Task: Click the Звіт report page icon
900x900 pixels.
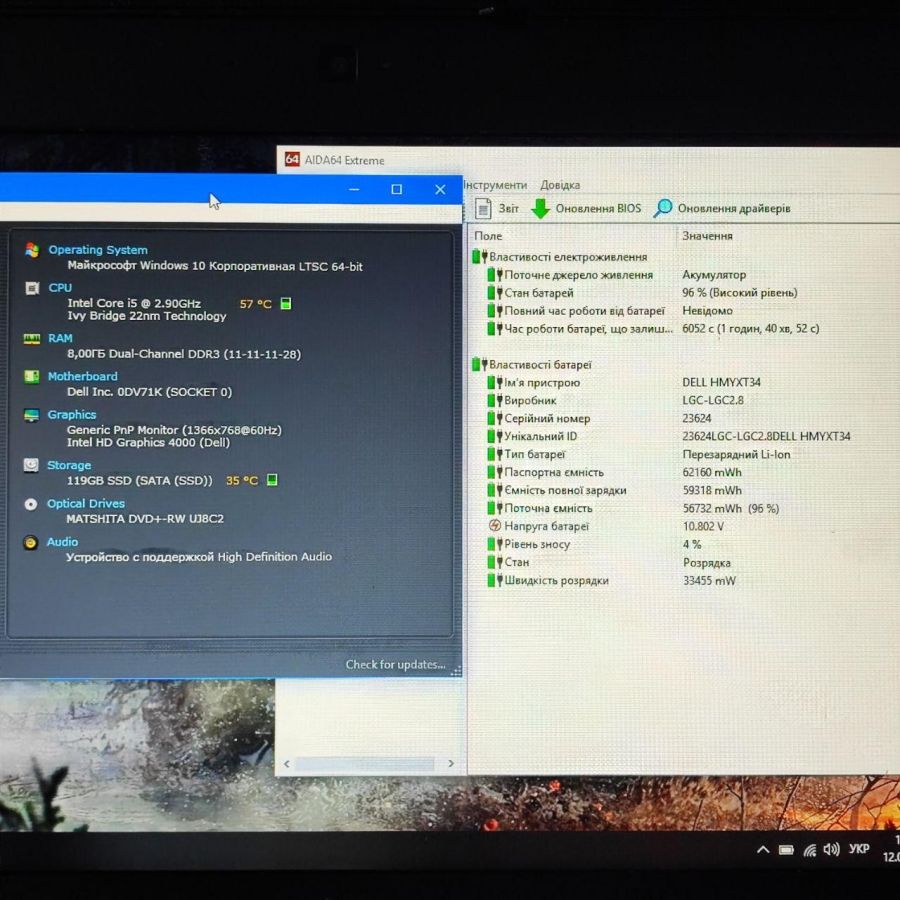Action: point(483,208)
